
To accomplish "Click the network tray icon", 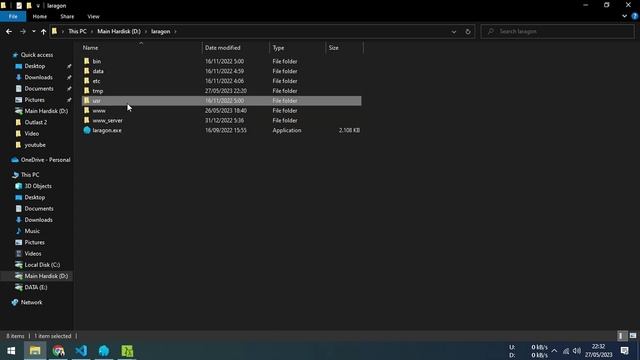I will [566, 351].
